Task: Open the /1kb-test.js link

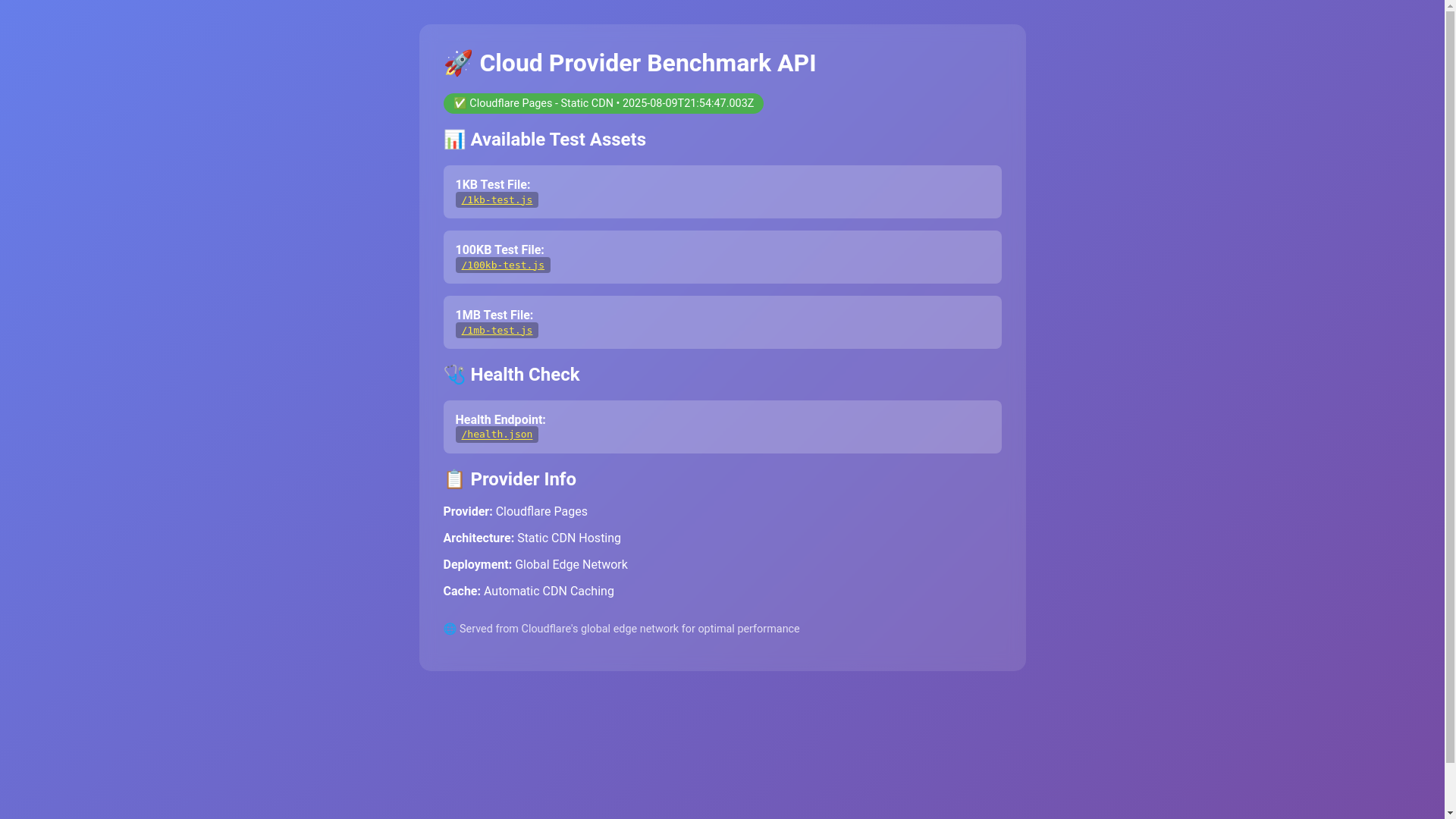Action: coord(497,200)
